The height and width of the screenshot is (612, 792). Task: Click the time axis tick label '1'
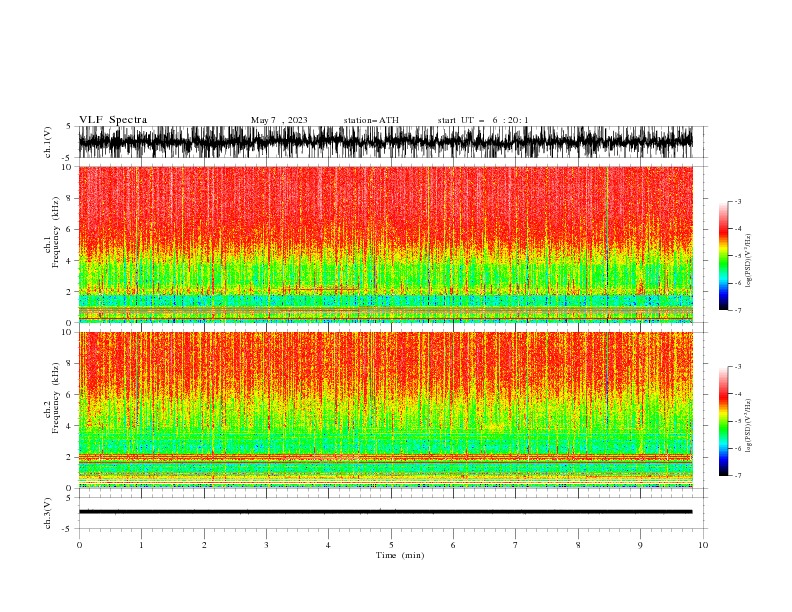tap(141, 545)
